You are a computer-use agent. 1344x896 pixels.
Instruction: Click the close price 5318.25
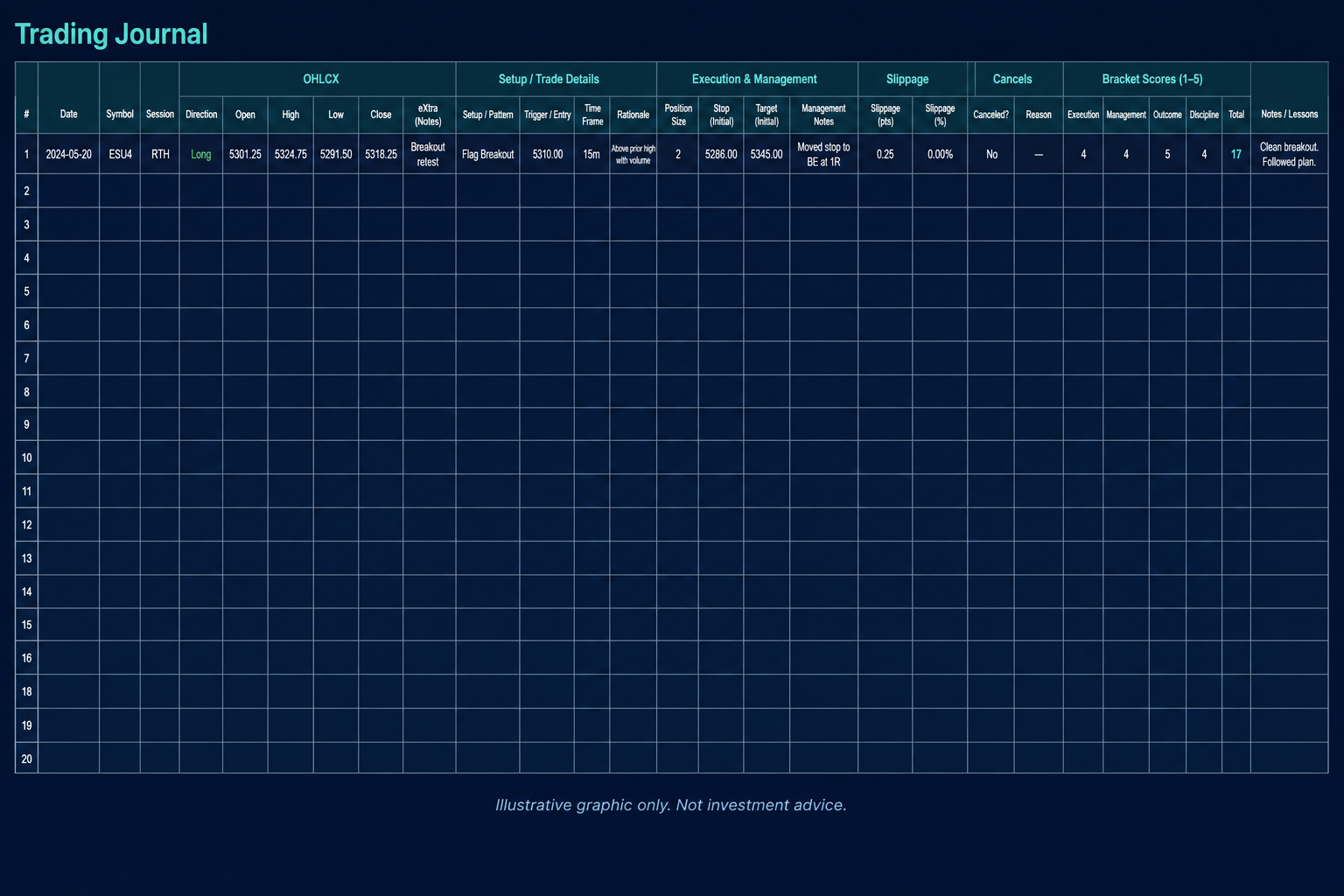coord(381,154)
